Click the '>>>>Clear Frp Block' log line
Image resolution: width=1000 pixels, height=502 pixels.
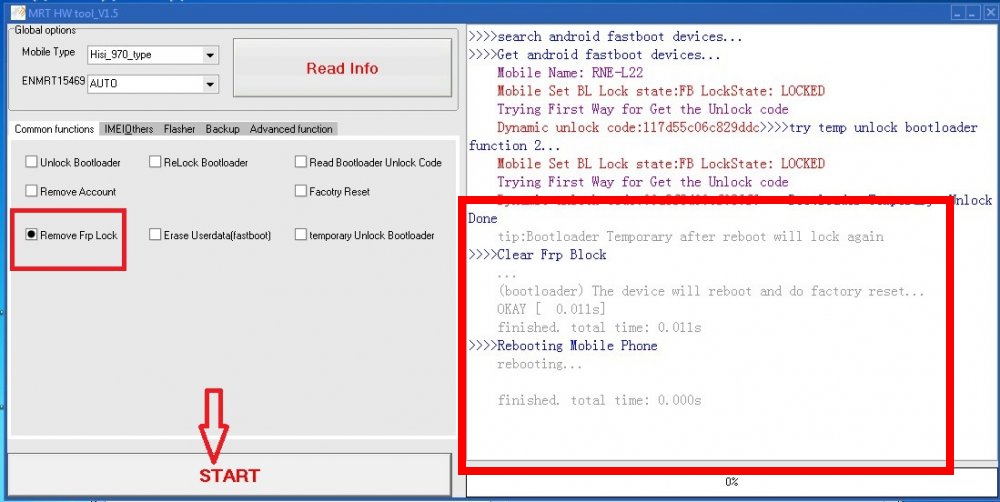click(x=537, y=255)
